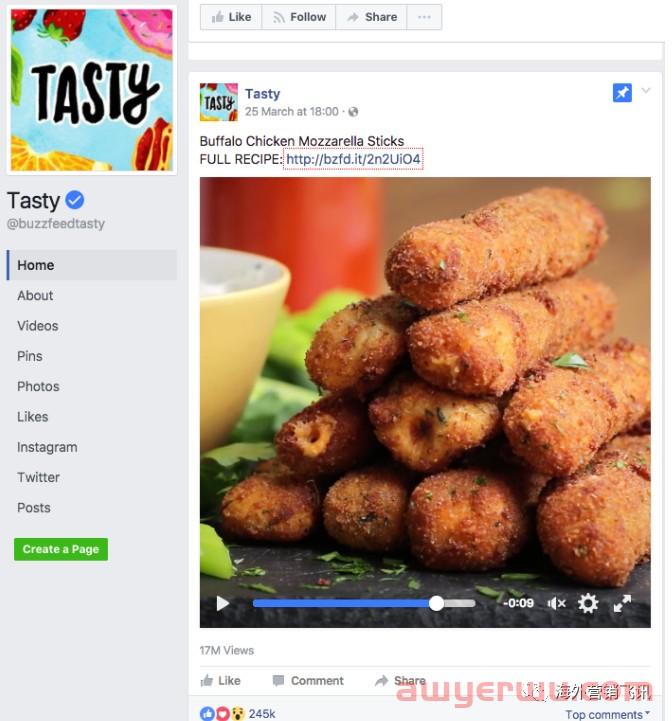Image resolution: width=672 pixels, height=721 pixels.
Task: Share the Tasty page
Action: pyautogui.click(x=372, y=17)
